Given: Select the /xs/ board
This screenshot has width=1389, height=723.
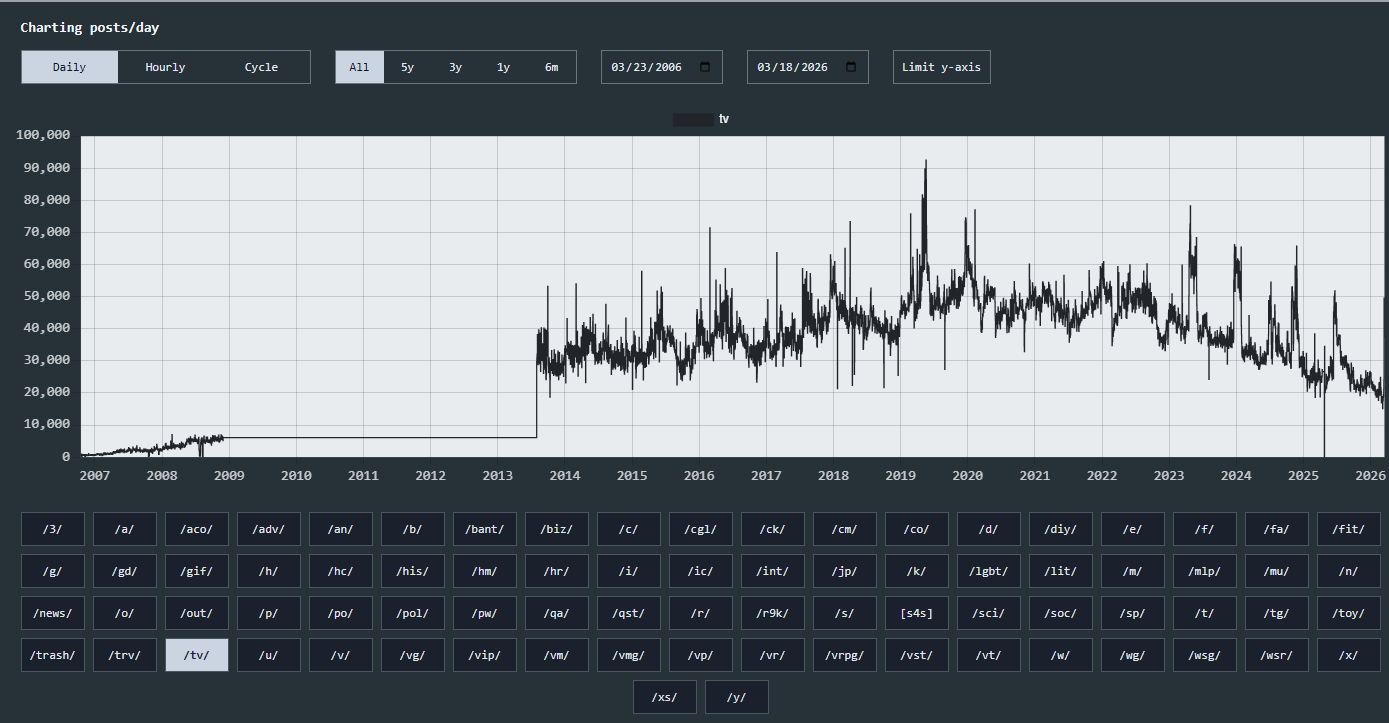Looking at the screenshot, I should [665, 697].
